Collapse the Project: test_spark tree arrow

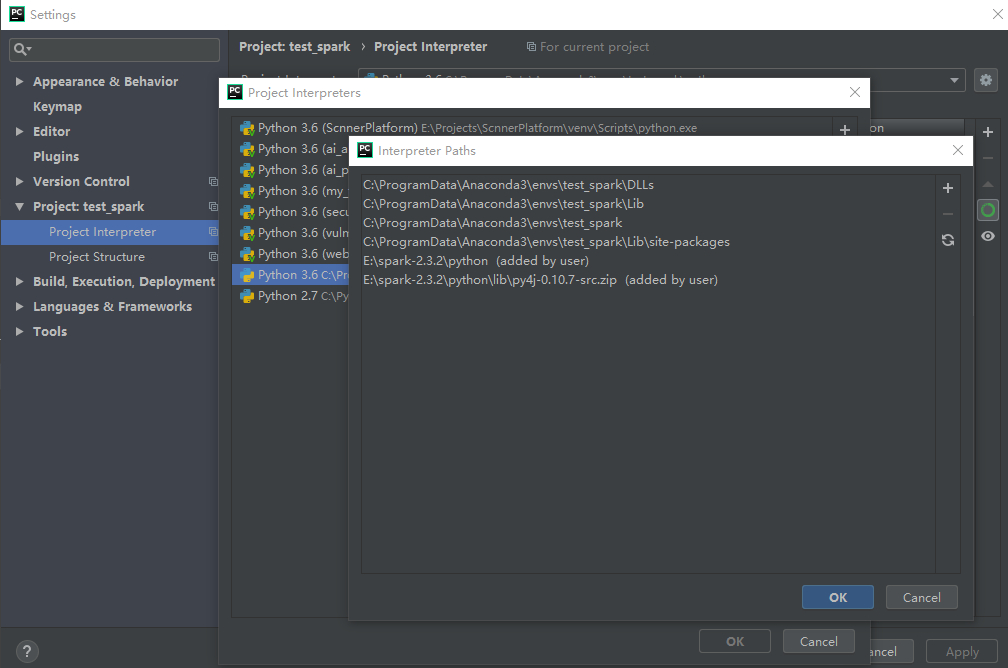point(19,206)
